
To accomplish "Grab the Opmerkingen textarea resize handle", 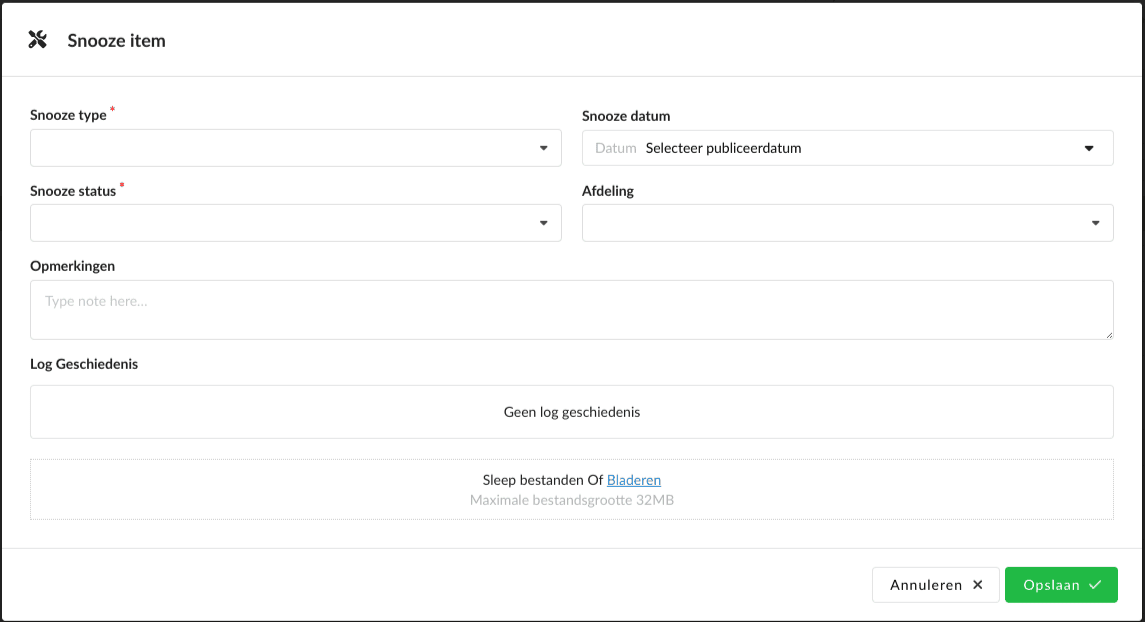I will (x=1108, y=334).
